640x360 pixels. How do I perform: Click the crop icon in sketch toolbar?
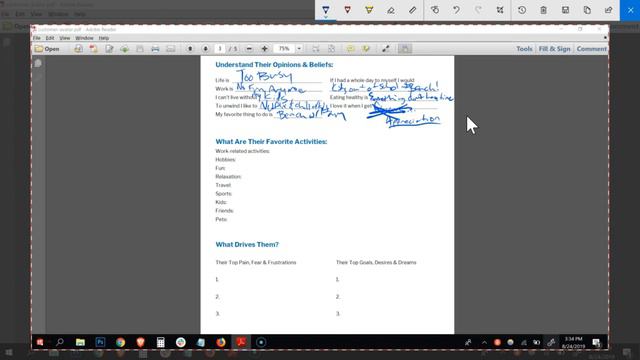click(x=500, y=10)
